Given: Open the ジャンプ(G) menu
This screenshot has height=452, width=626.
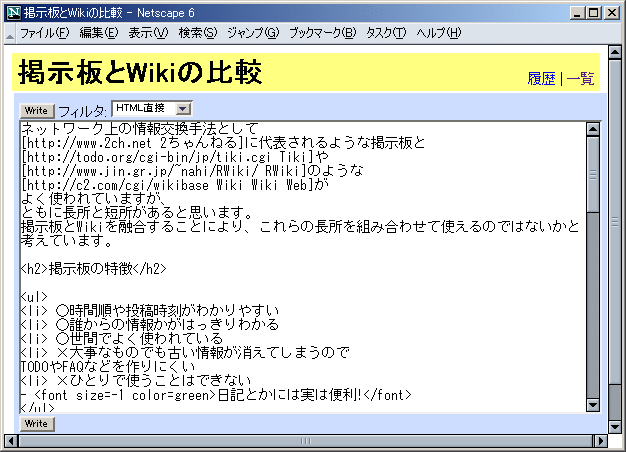Looking at the screenshot, I should tap(253, 33).
